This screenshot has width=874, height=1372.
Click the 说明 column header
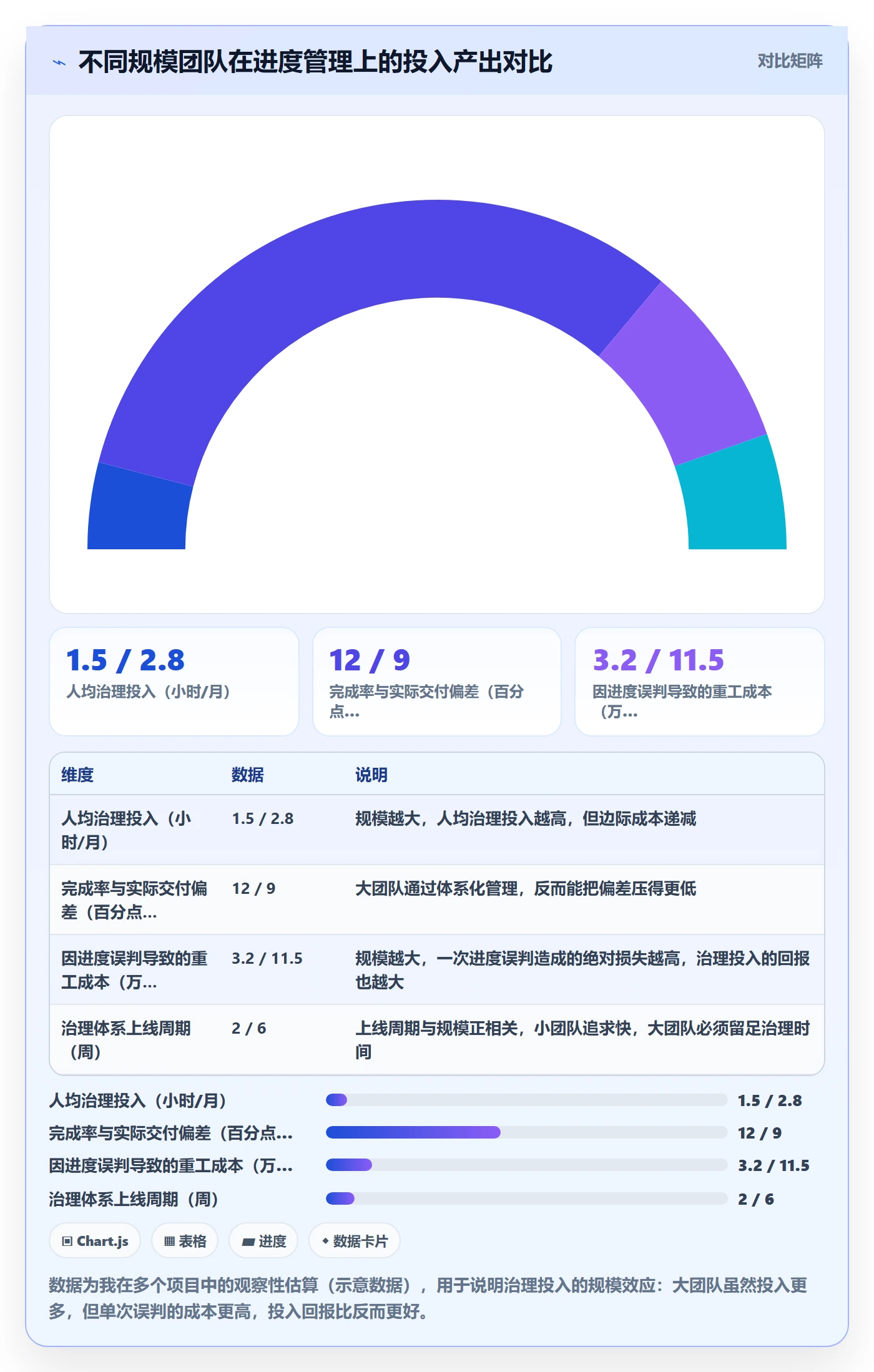click(371, 775)
